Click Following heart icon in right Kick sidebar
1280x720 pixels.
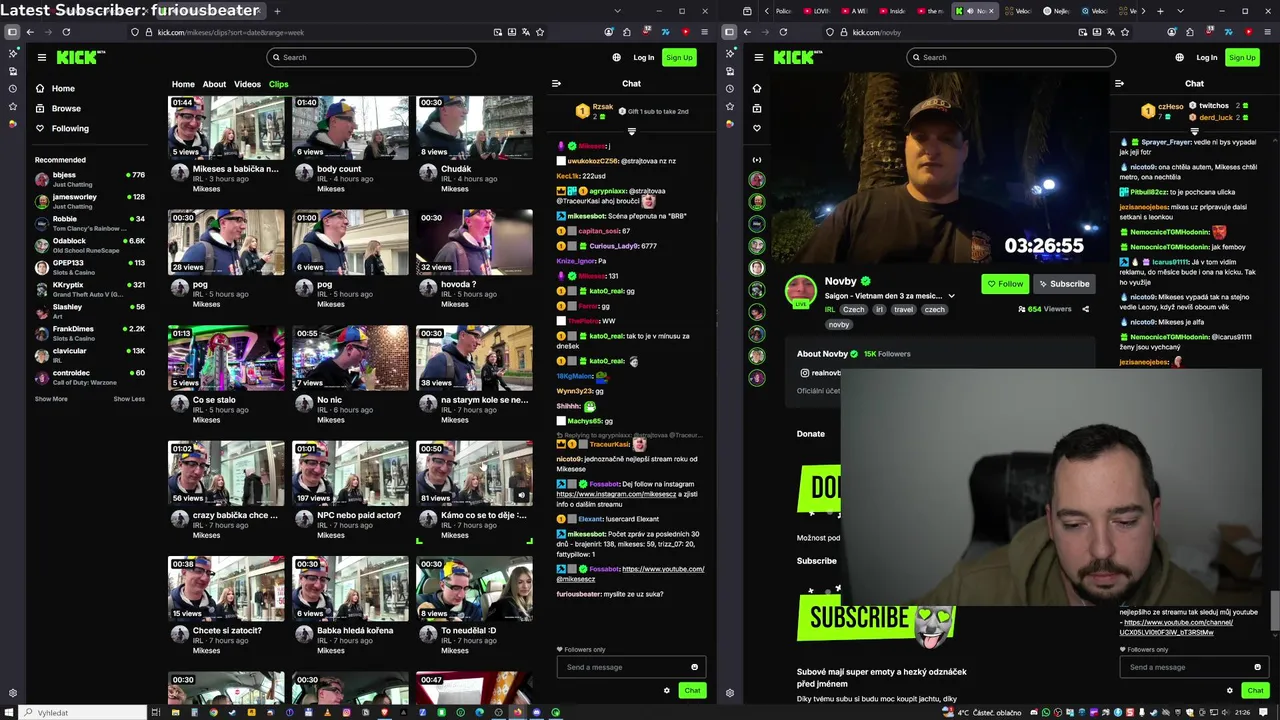coord(757,128)
